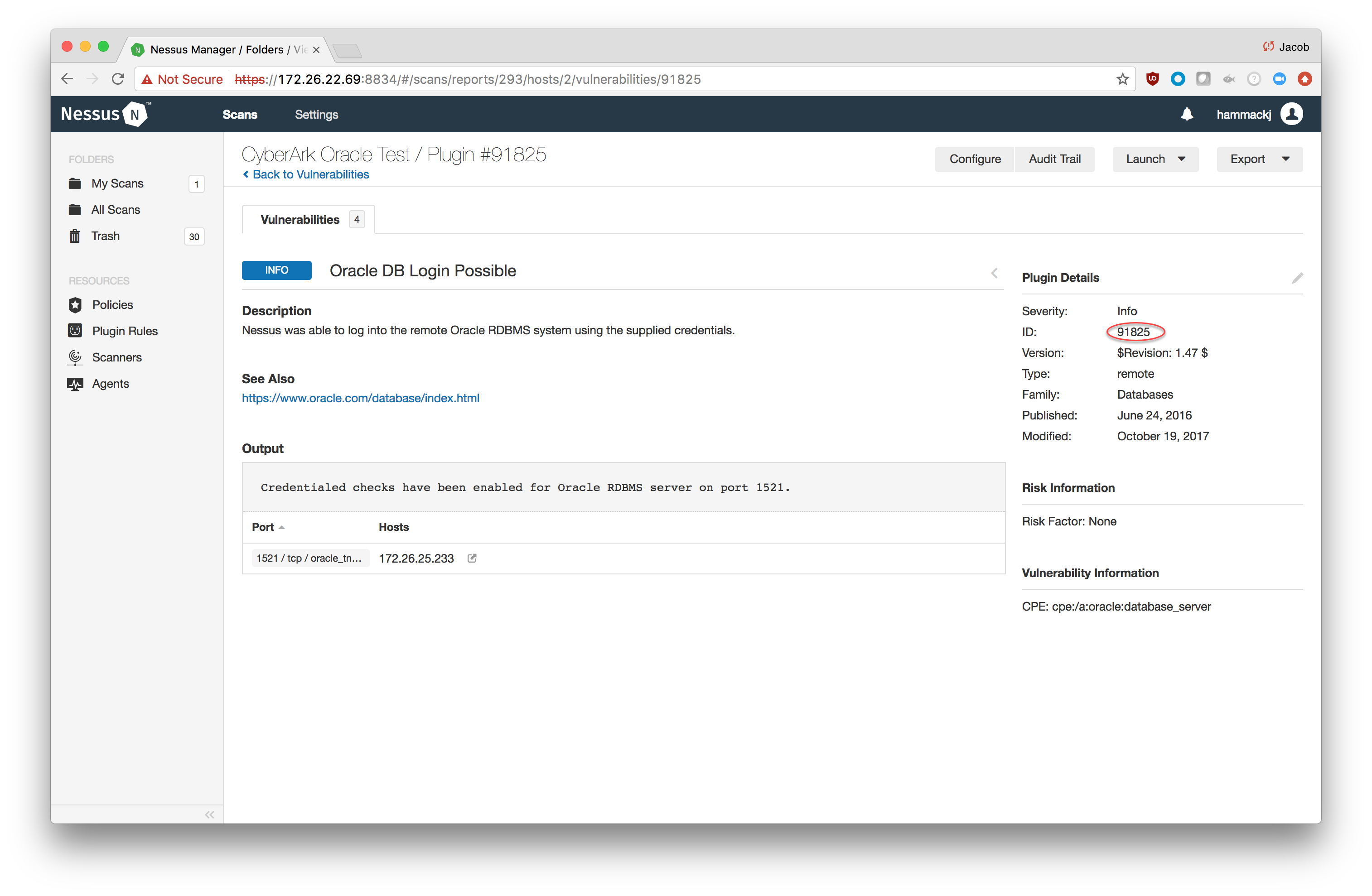
Task: Expand the Export dropdown menu
Action: point(1259,159)
